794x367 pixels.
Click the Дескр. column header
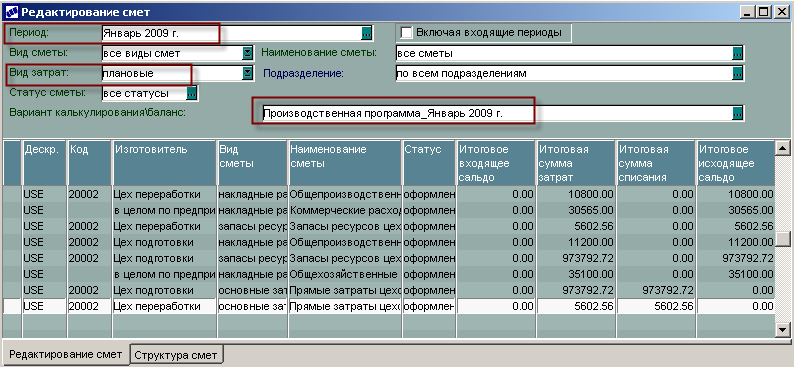click(x=45, y=163)
